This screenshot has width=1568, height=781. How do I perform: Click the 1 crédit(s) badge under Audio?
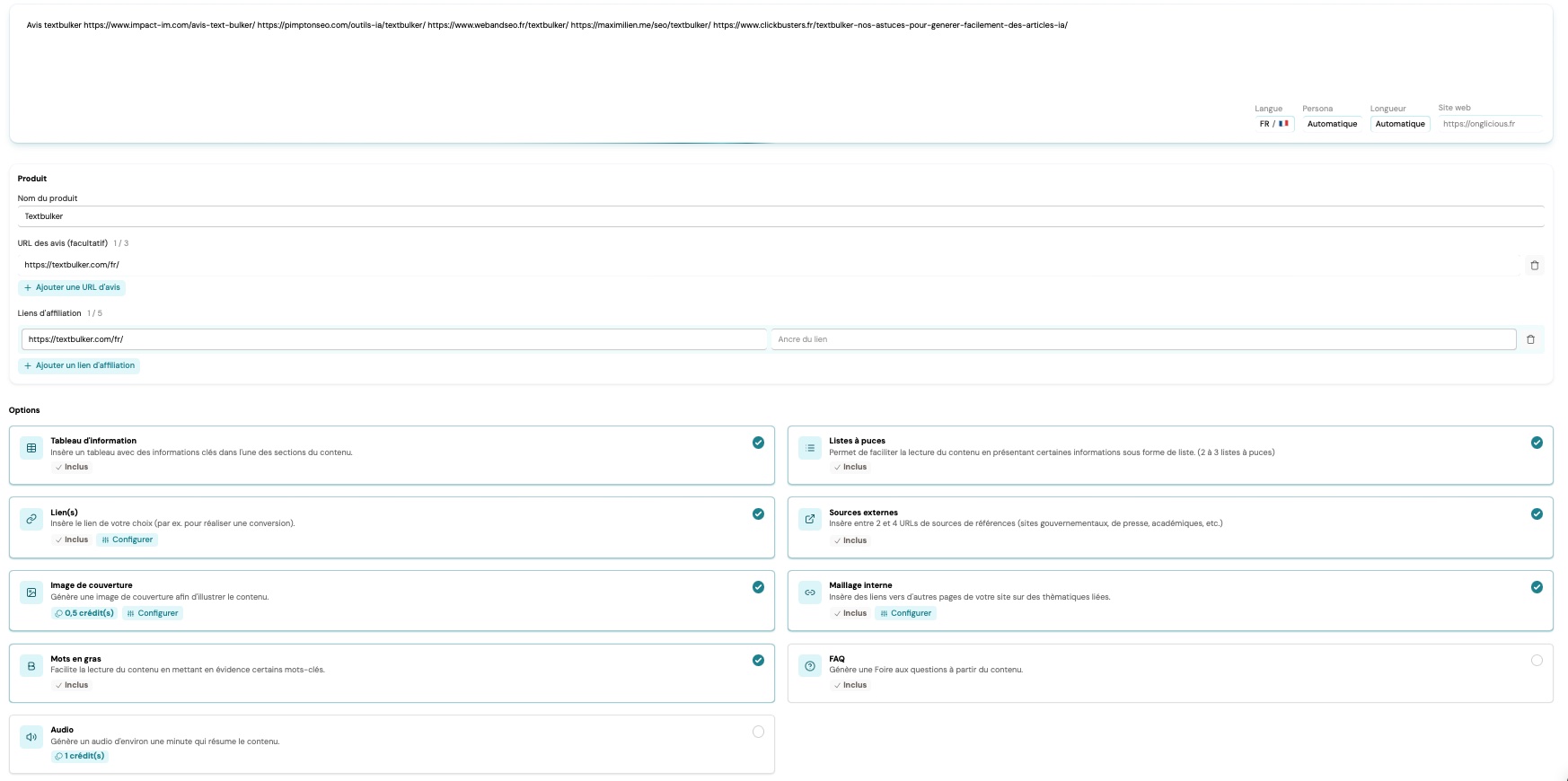coord(80,756)
